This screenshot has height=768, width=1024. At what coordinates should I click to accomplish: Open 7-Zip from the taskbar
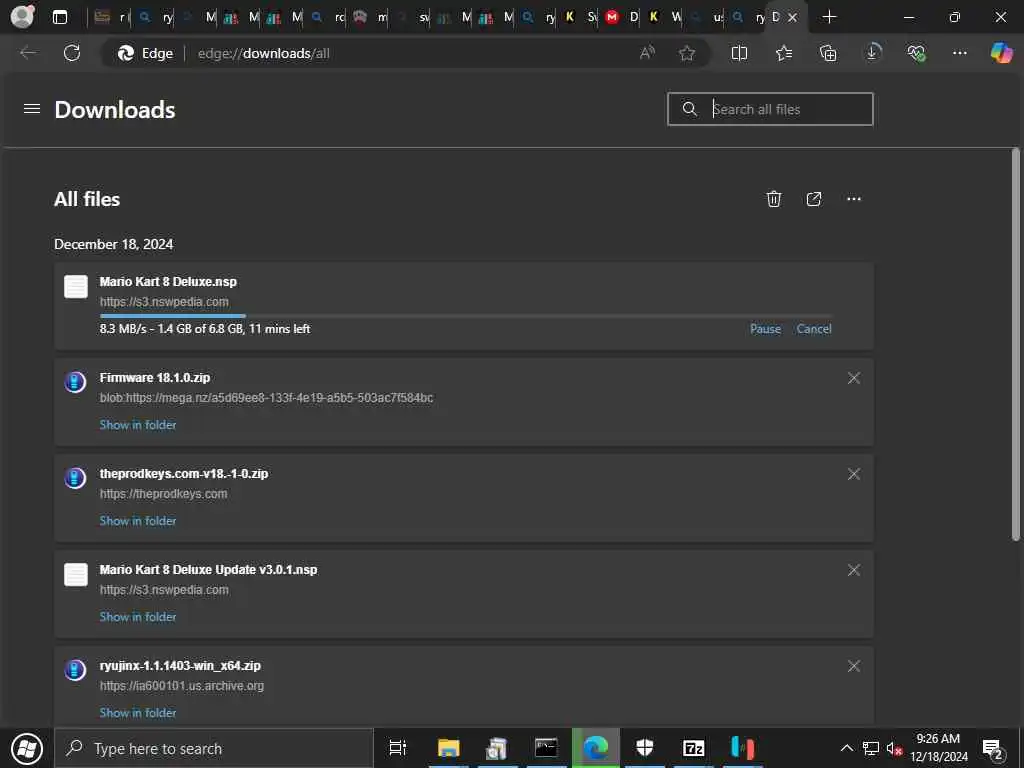(x=694, y=748)
